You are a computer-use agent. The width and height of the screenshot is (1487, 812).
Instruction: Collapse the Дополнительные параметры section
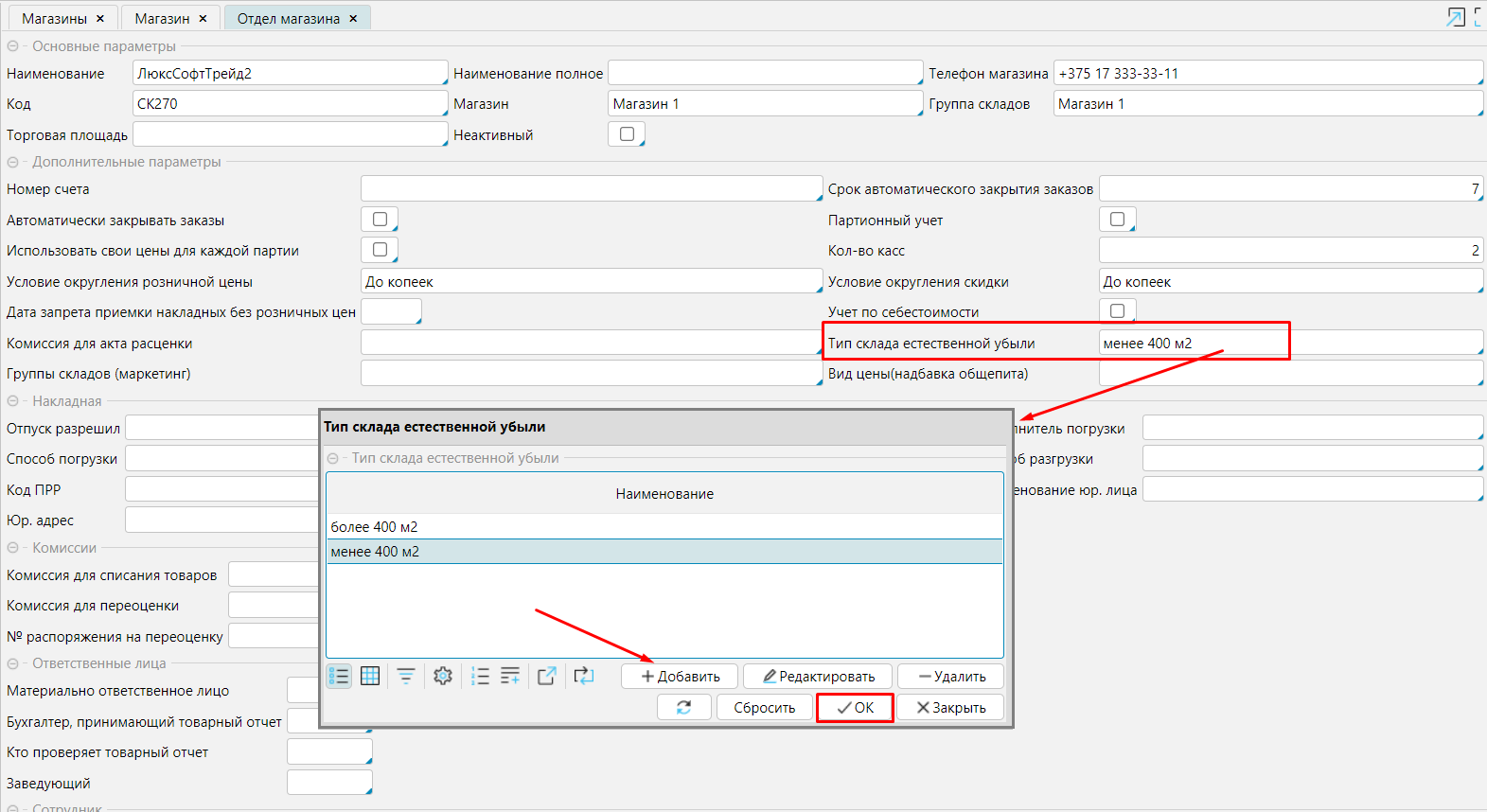point(13,162)
